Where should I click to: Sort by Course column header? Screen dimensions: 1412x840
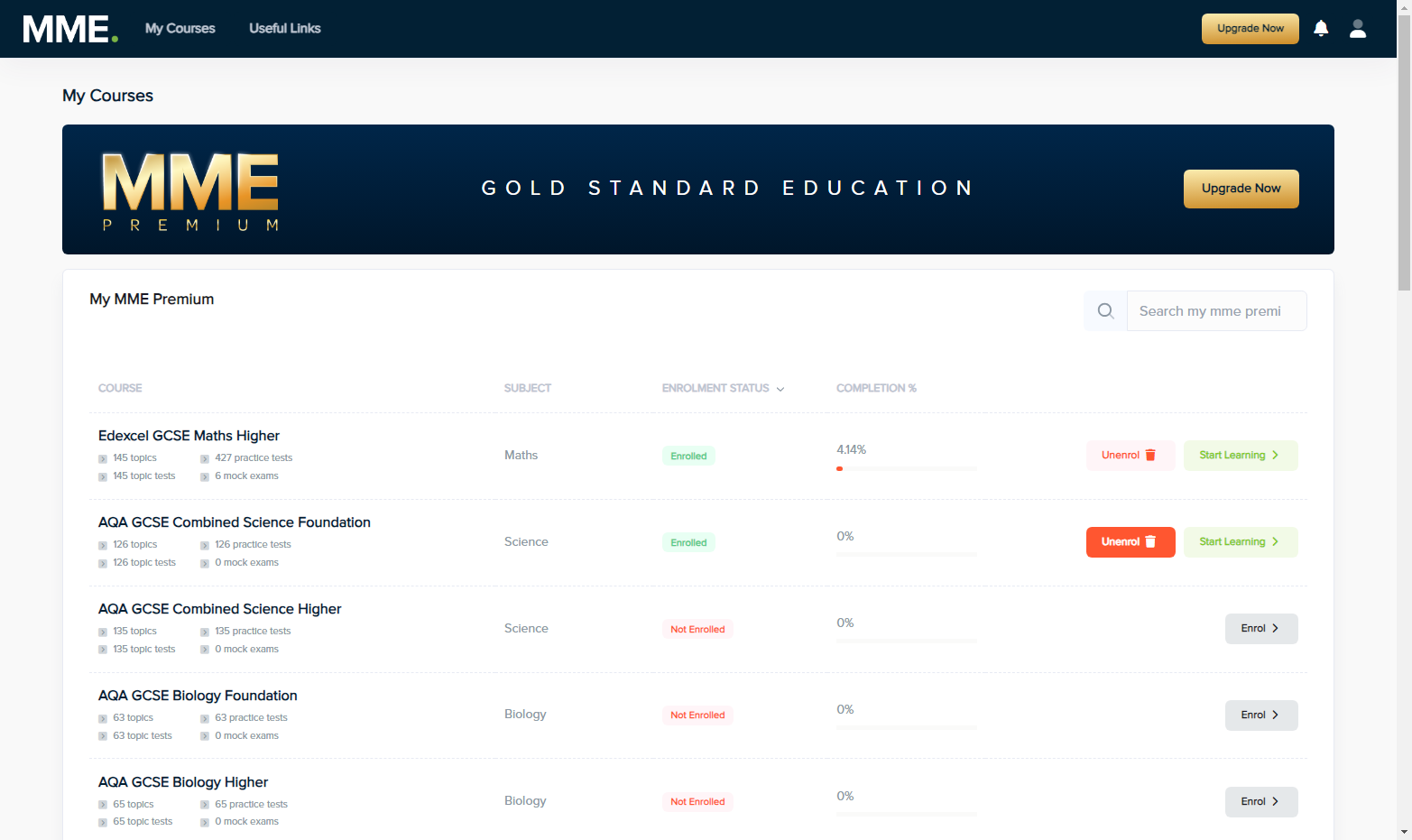coord(120,388)
